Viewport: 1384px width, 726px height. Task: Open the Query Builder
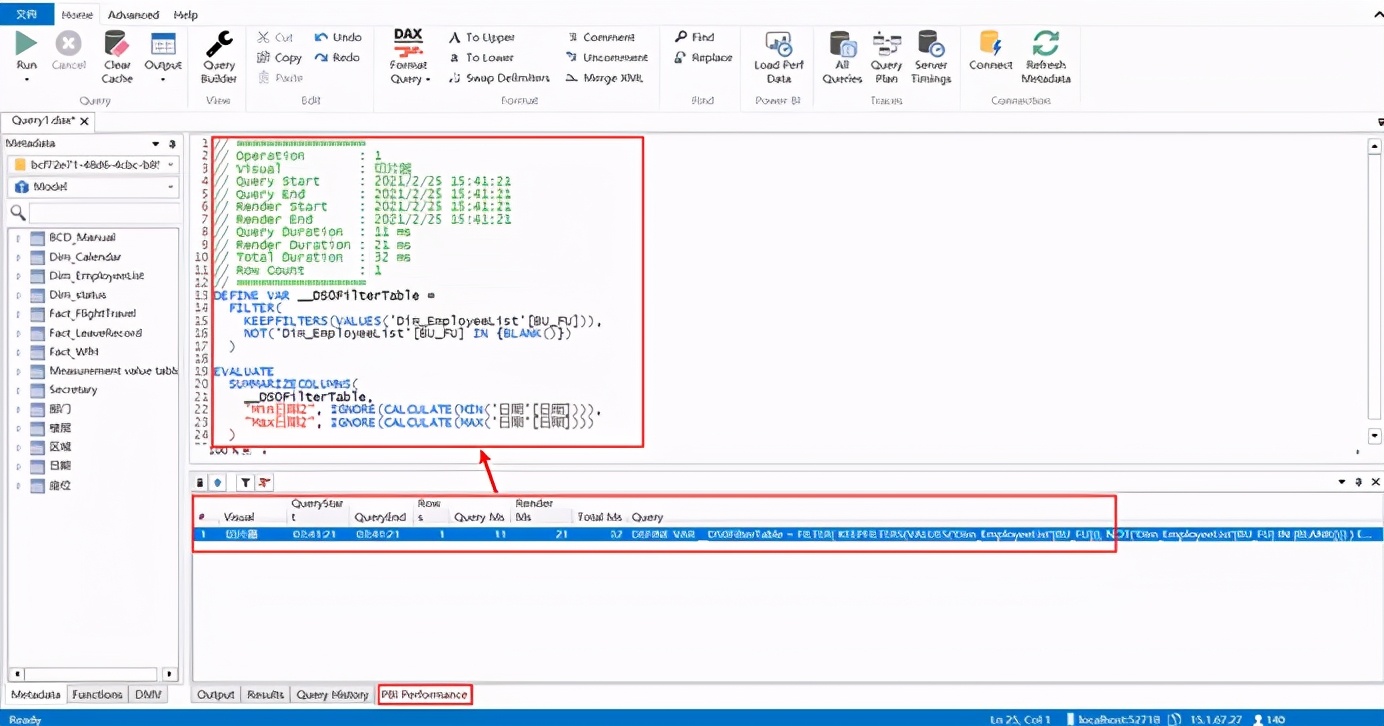[219, 57]
